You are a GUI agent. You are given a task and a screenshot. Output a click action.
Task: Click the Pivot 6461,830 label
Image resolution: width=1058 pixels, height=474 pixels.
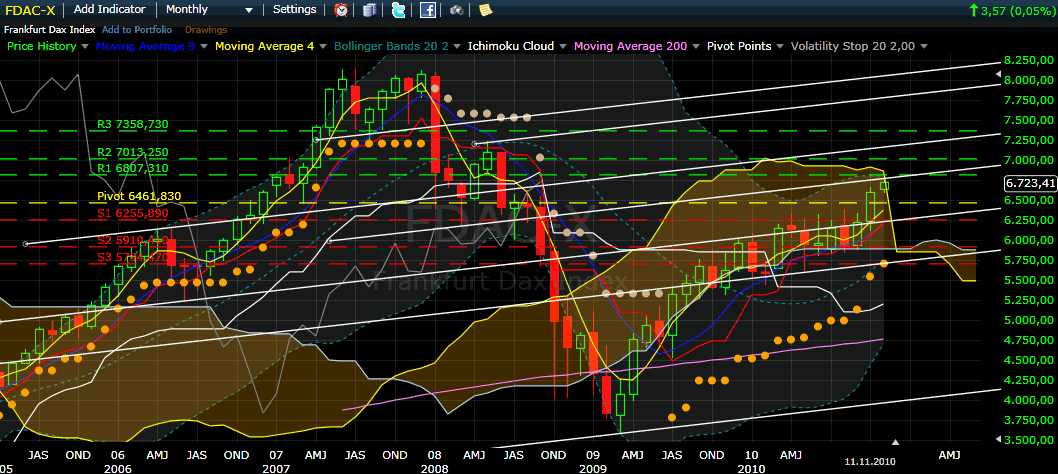pos(140,196)
